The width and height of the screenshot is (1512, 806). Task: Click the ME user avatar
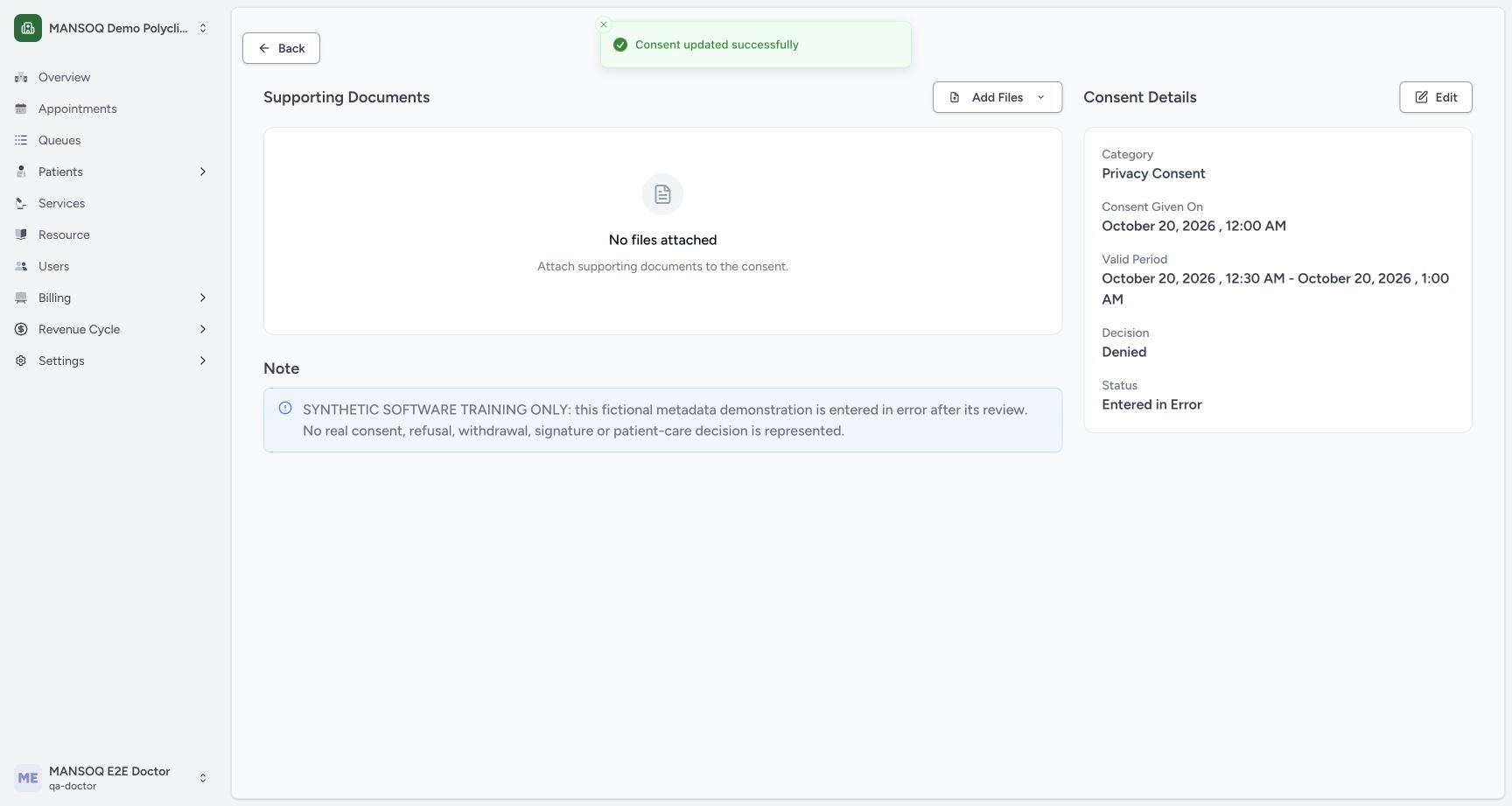tap(28, 778)
